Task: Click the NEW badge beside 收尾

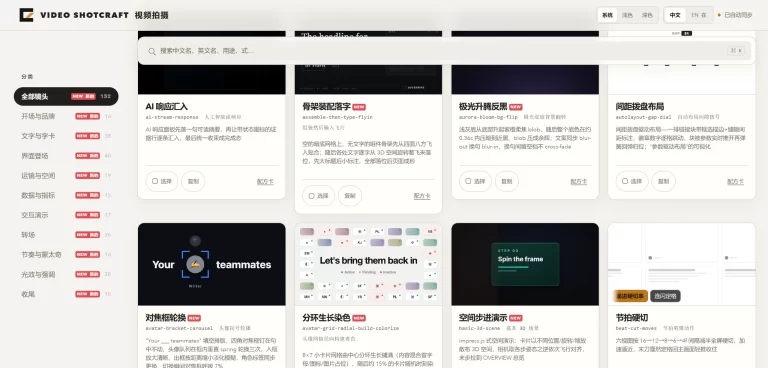Action: pos(88,294)
